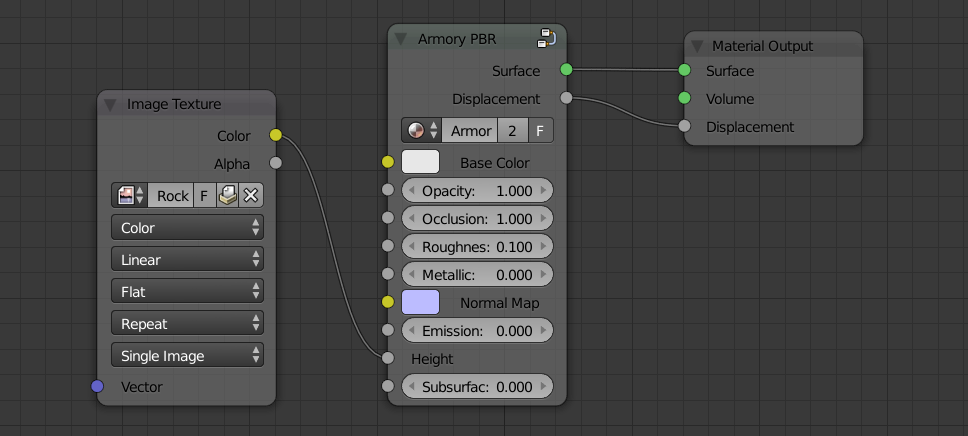
Task: Click the Rock image name field
Action: 171,195
